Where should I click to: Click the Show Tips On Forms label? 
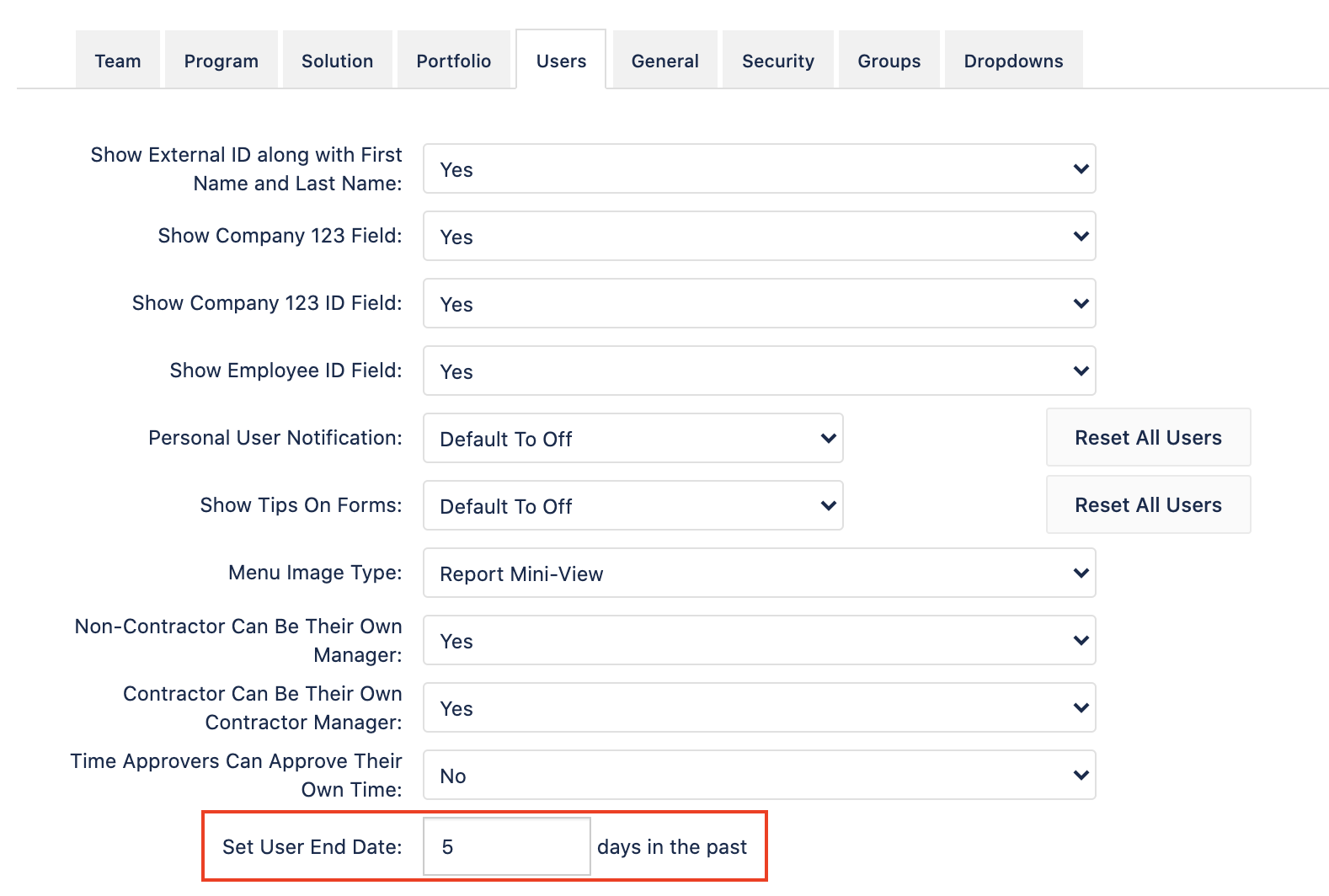tap(302, 505)
